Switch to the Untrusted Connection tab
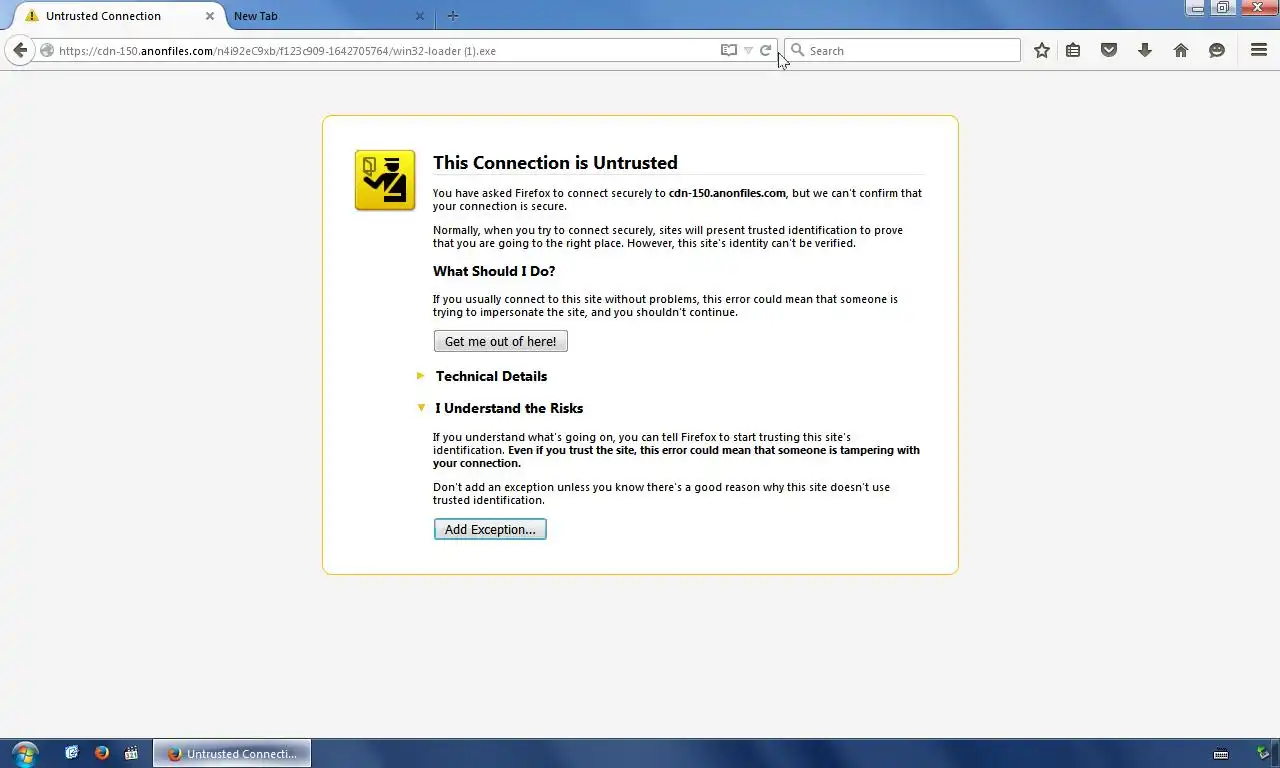1280x768 pixels. click(118, 16)
